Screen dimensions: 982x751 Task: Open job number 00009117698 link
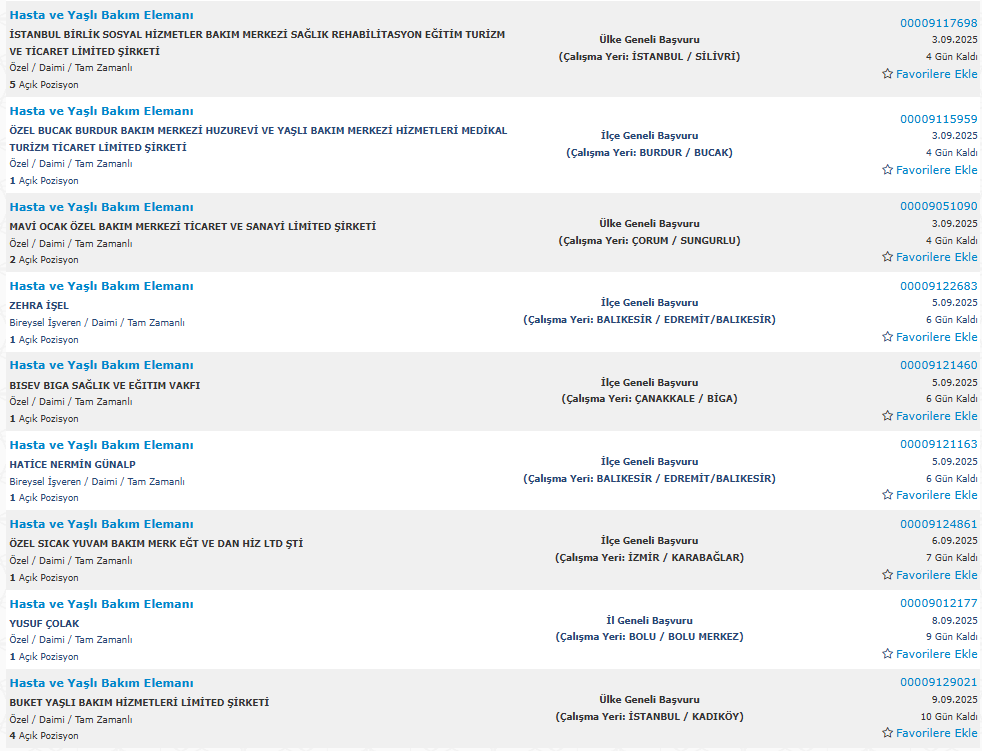tap(939, 23)
